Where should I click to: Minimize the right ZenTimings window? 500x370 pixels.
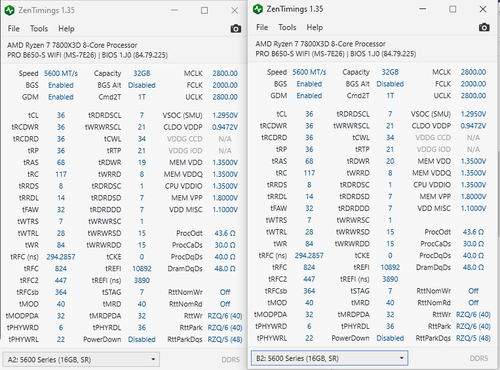pos(423,9)
